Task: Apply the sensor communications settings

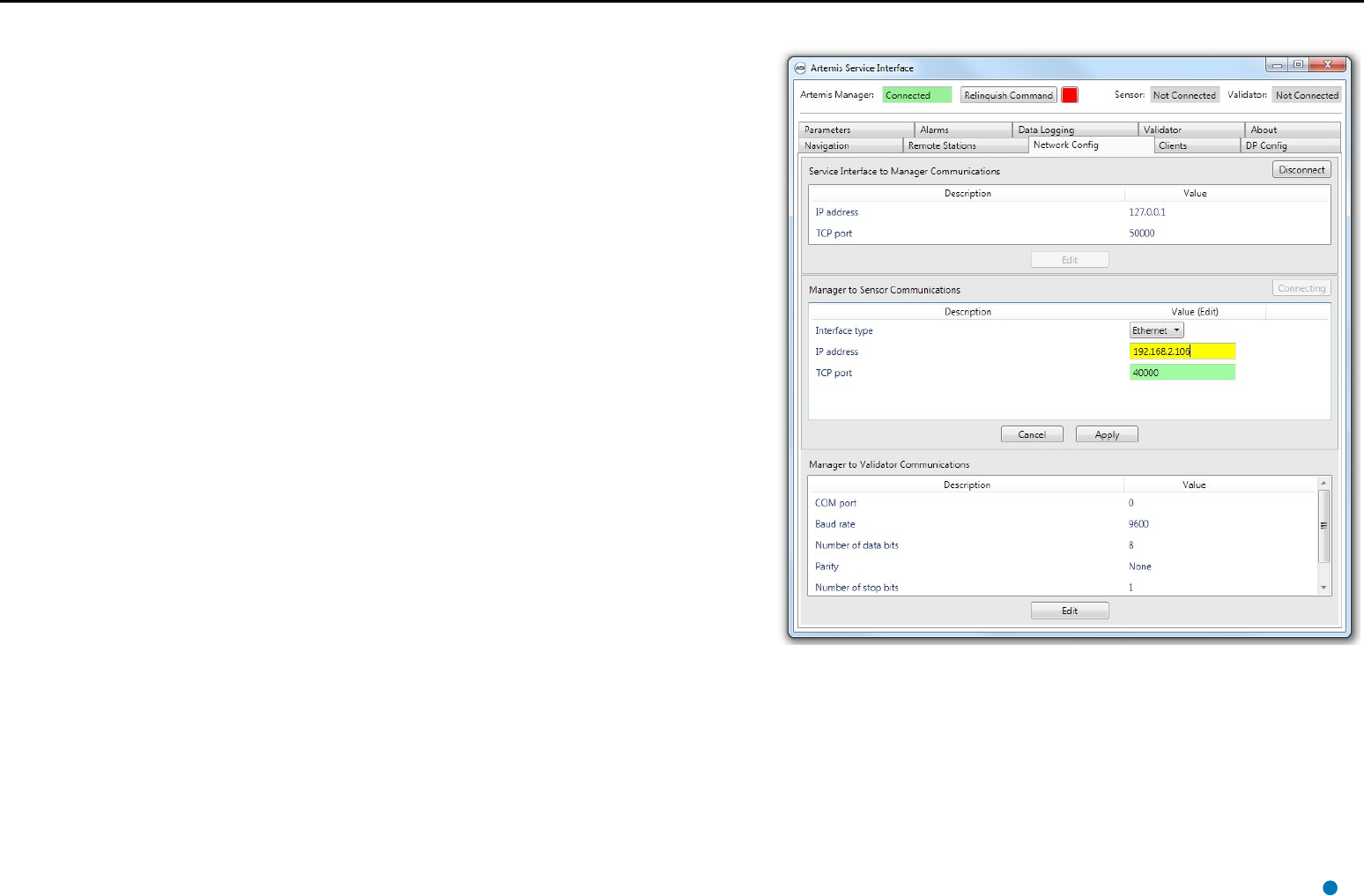Action: pyautogui.click(x=1107, y=434)
